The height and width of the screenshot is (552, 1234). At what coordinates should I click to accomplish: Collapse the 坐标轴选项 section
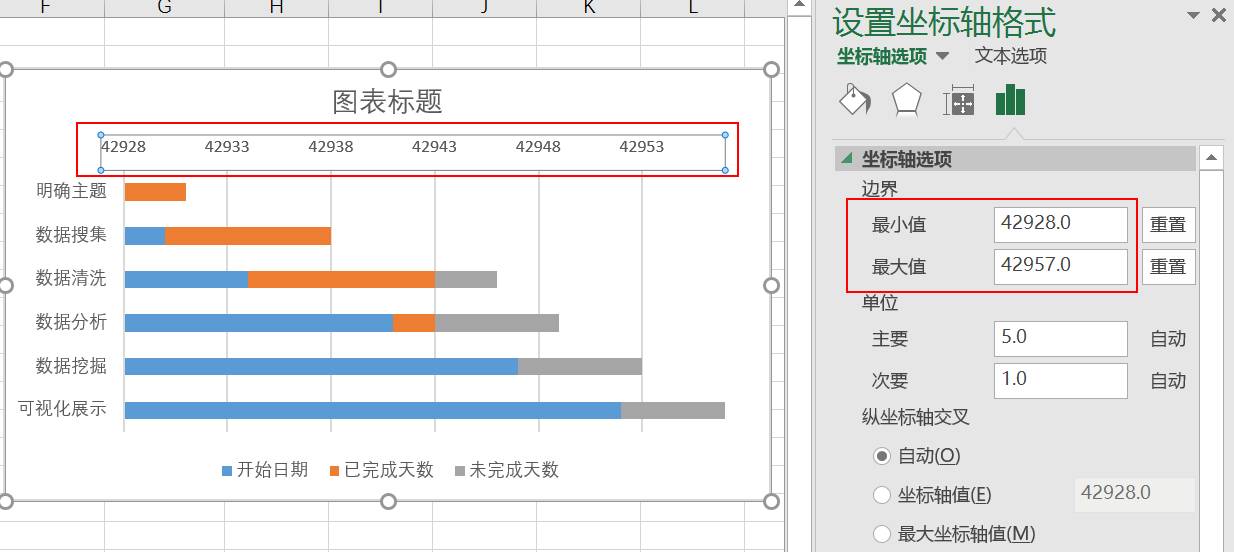(x=847, y=158)
